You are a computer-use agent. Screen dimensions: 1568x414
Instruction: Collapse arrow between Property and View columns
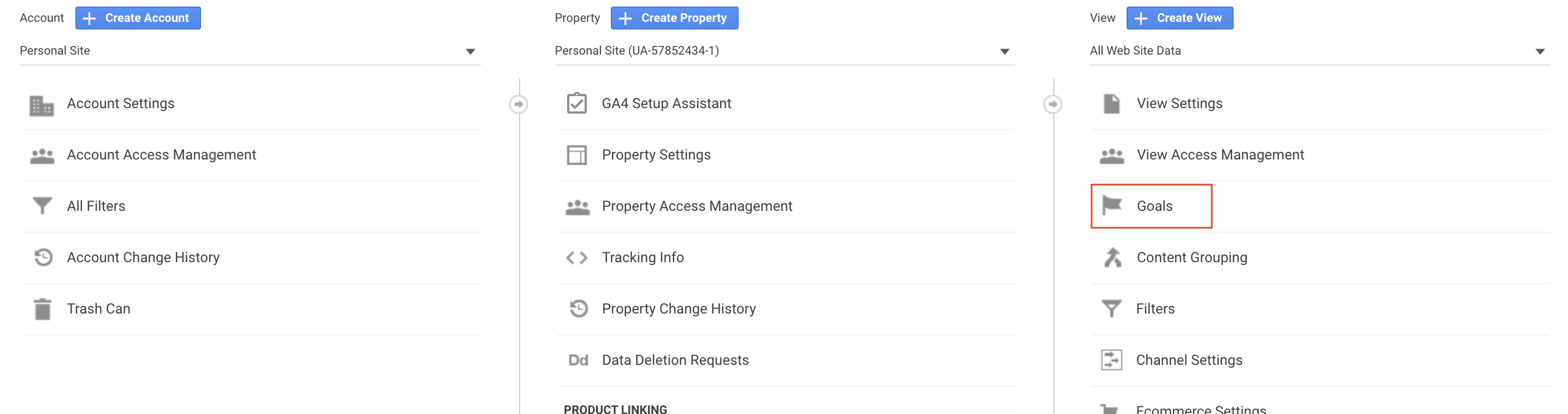click(1052, 104)
